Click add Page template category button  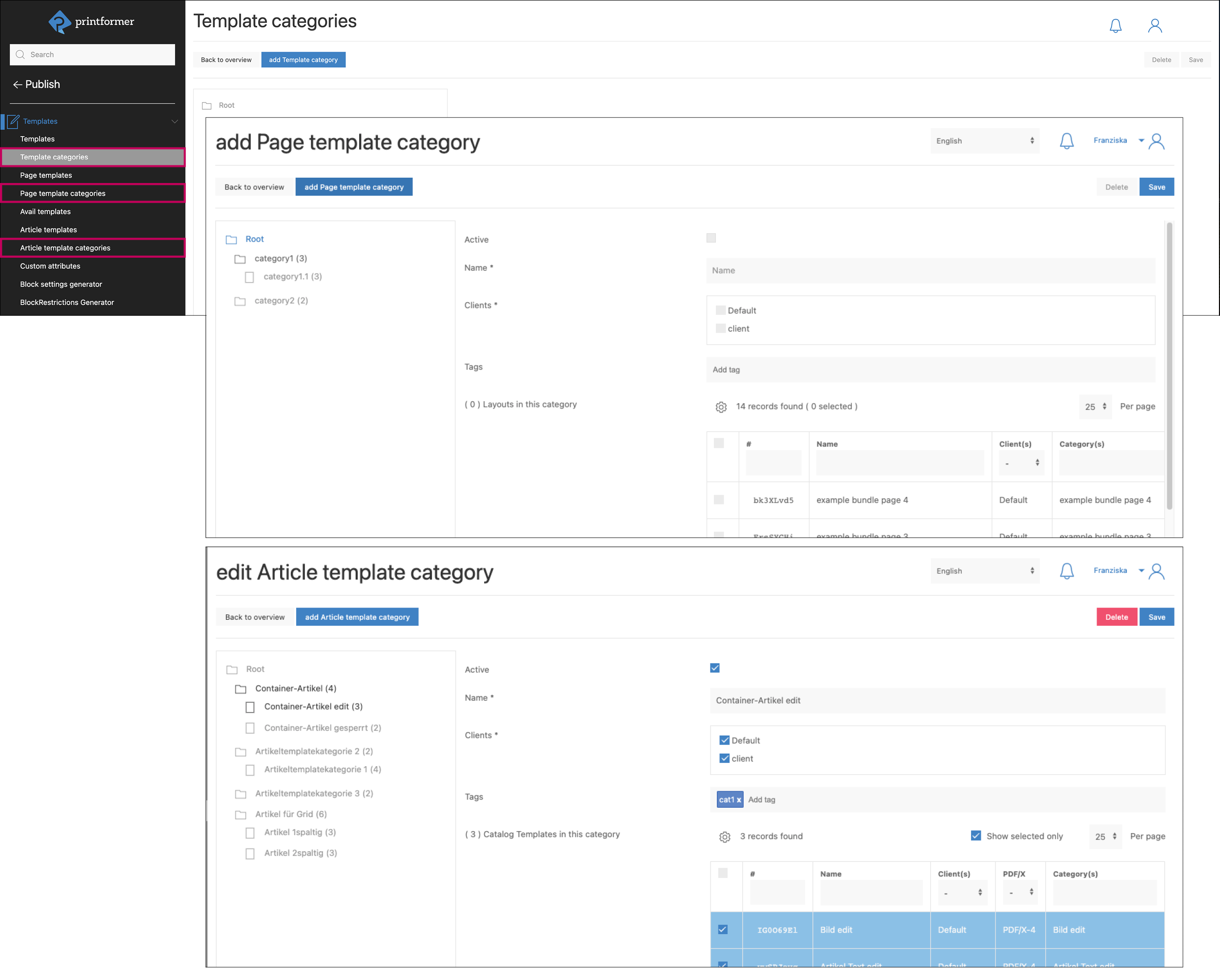354,187
